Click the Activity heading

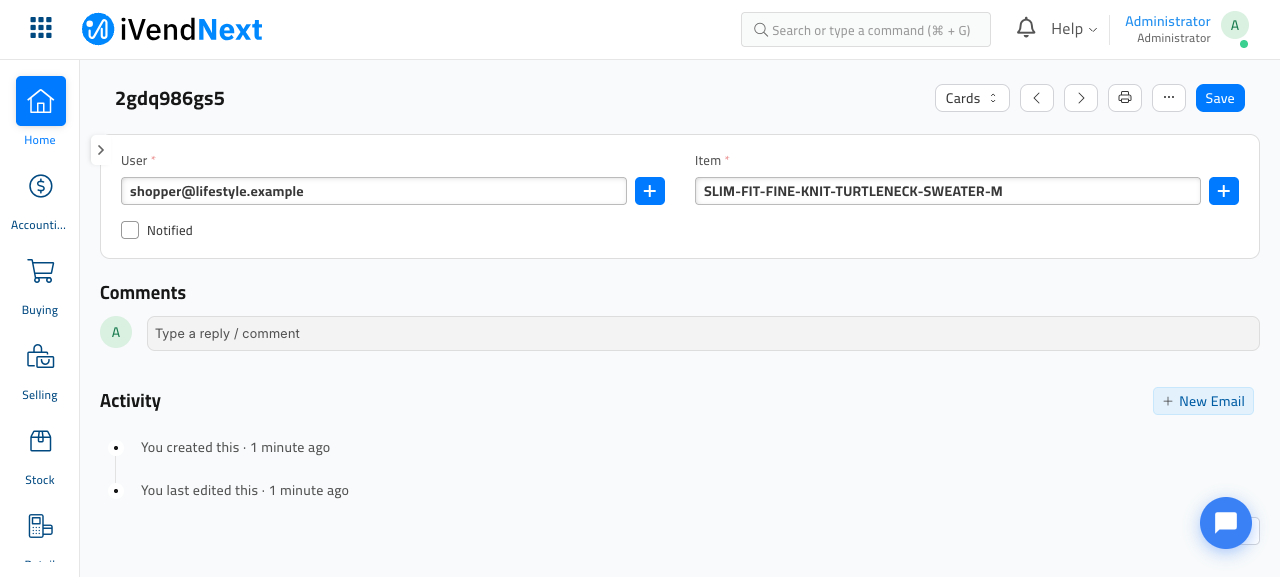coord(130,401)
